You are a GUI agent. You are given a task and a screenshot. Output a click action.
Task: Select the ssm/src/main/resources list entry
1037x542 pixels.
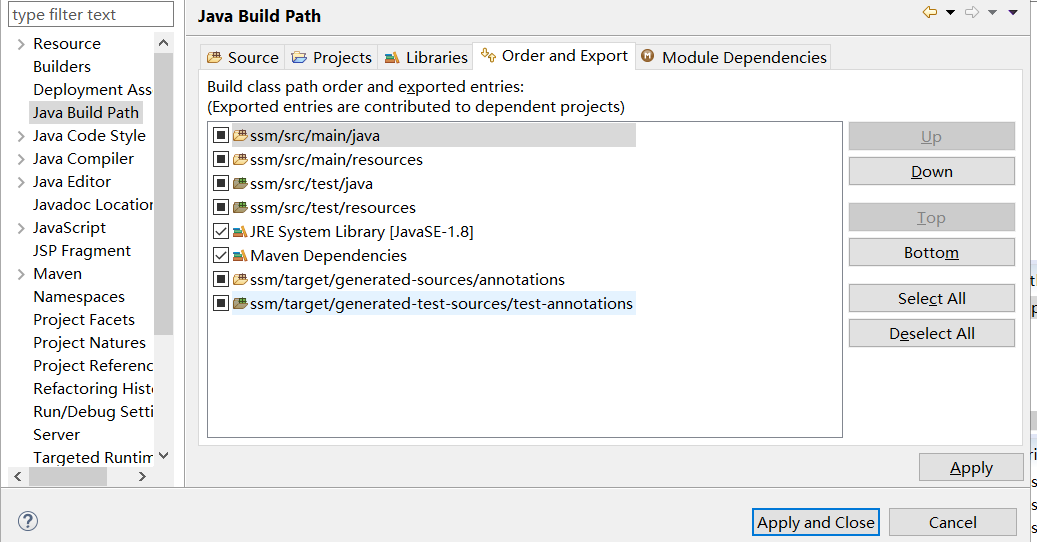336,159
